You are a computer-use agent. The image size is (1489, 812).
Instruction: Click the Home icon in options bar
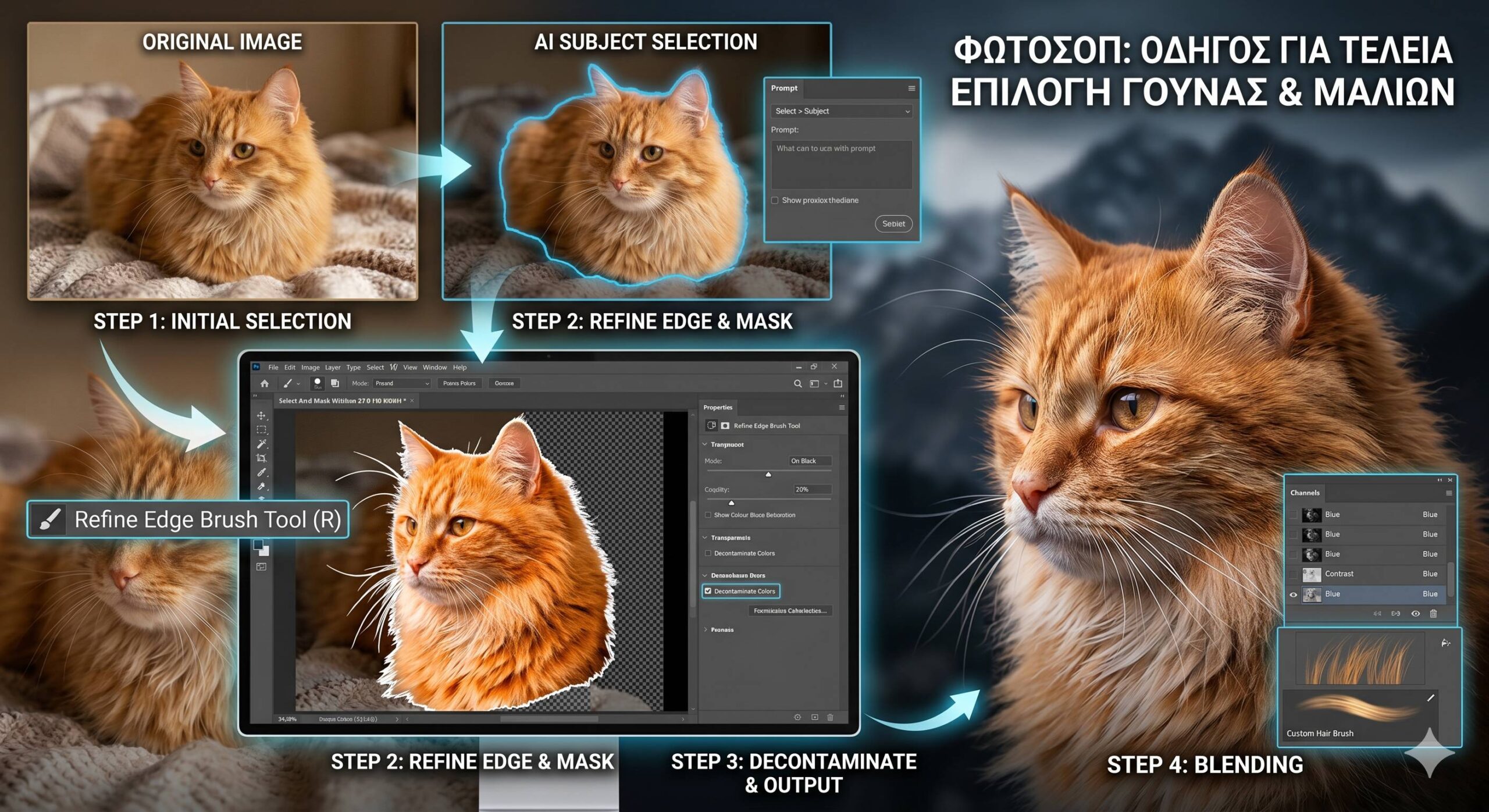(265, 383)
